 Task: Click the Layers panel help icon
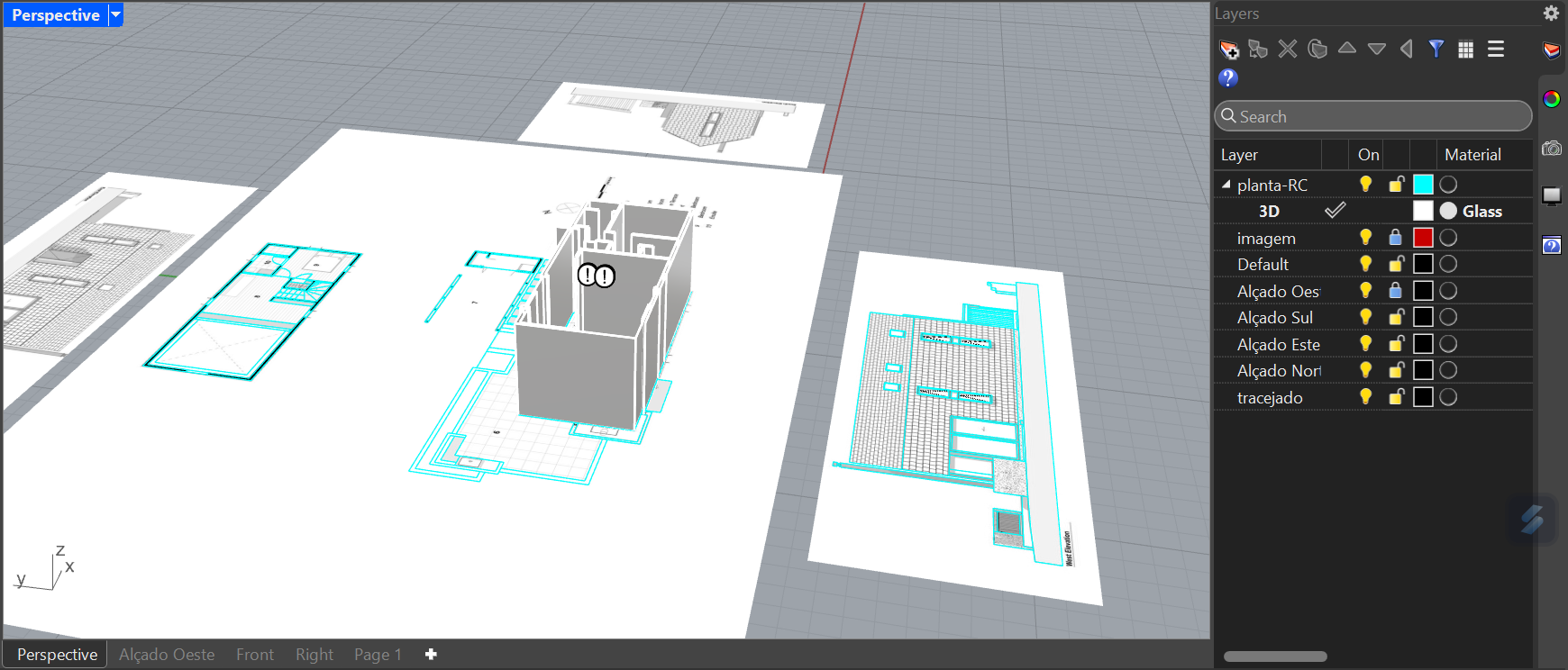click(x=1227, y=78)
